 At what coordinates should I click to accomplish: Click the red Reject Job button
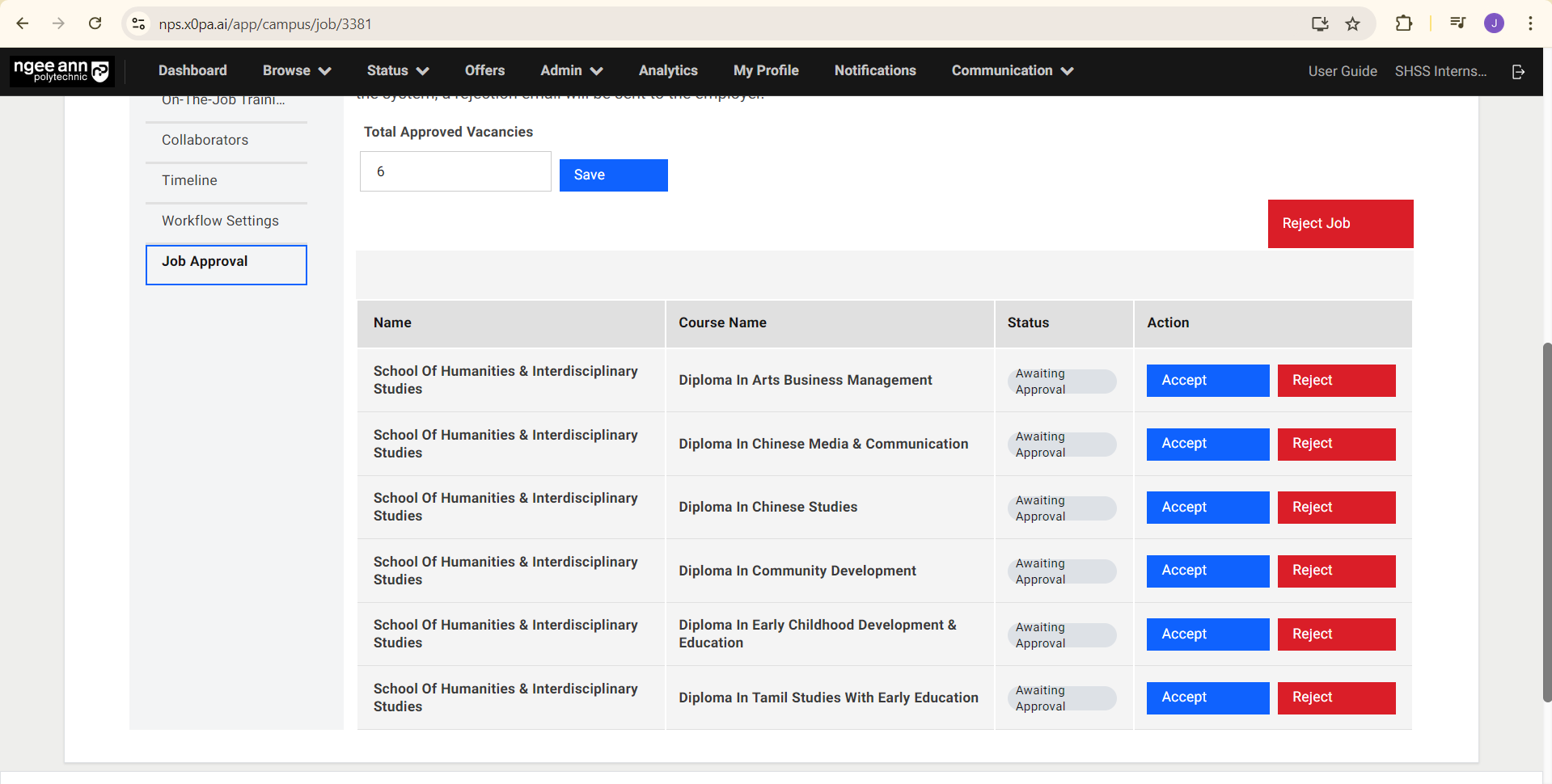click(1339, 224)
